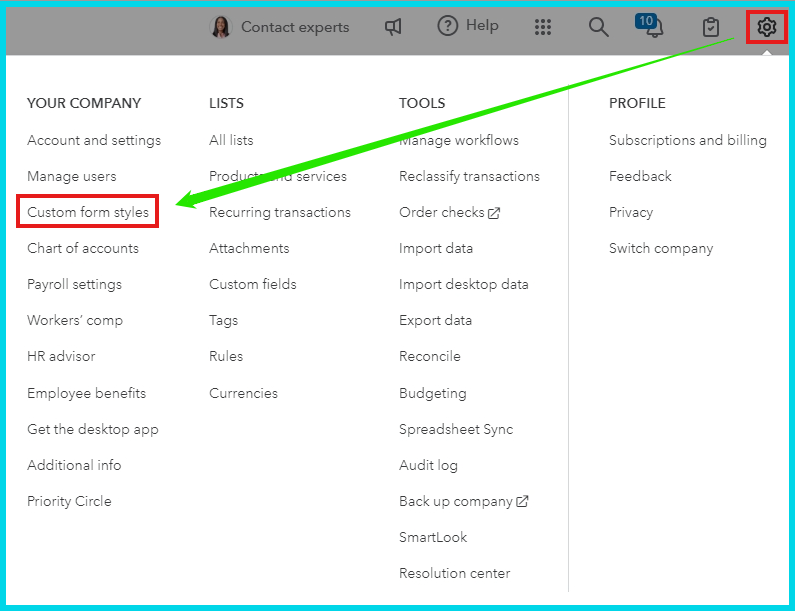Open Products and services
This screenshot has height=611, width=795.
278,176
